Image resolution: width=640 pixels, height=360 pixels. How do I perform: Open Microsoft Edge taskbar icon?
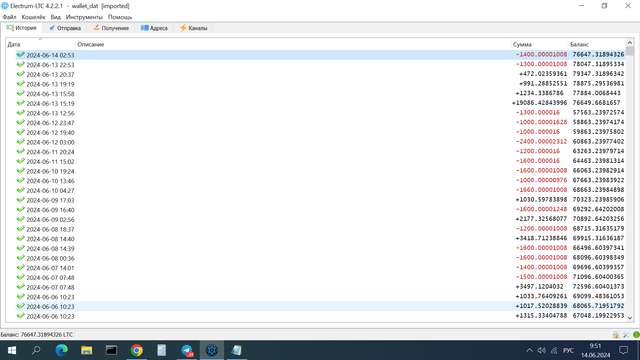62,350
